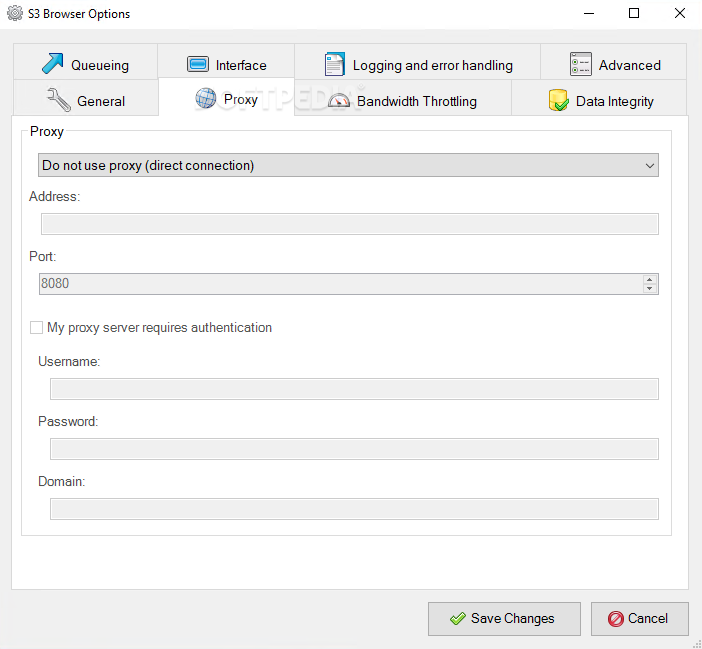Close the S3 Browser Options window
Image resolution: width=702 pixels, height=649 pixels.
point(680,13)
